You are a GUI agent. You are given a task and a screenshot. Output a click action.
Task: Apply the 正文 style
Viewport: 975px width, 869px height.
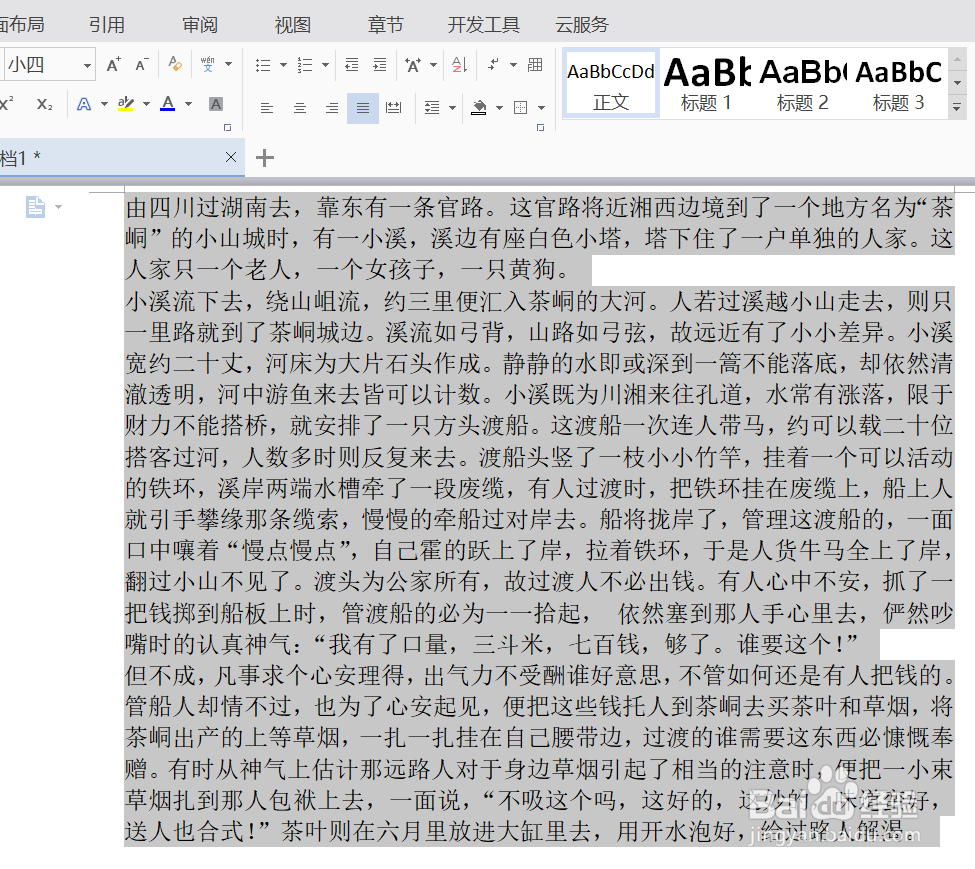click(x=611, y=84)
